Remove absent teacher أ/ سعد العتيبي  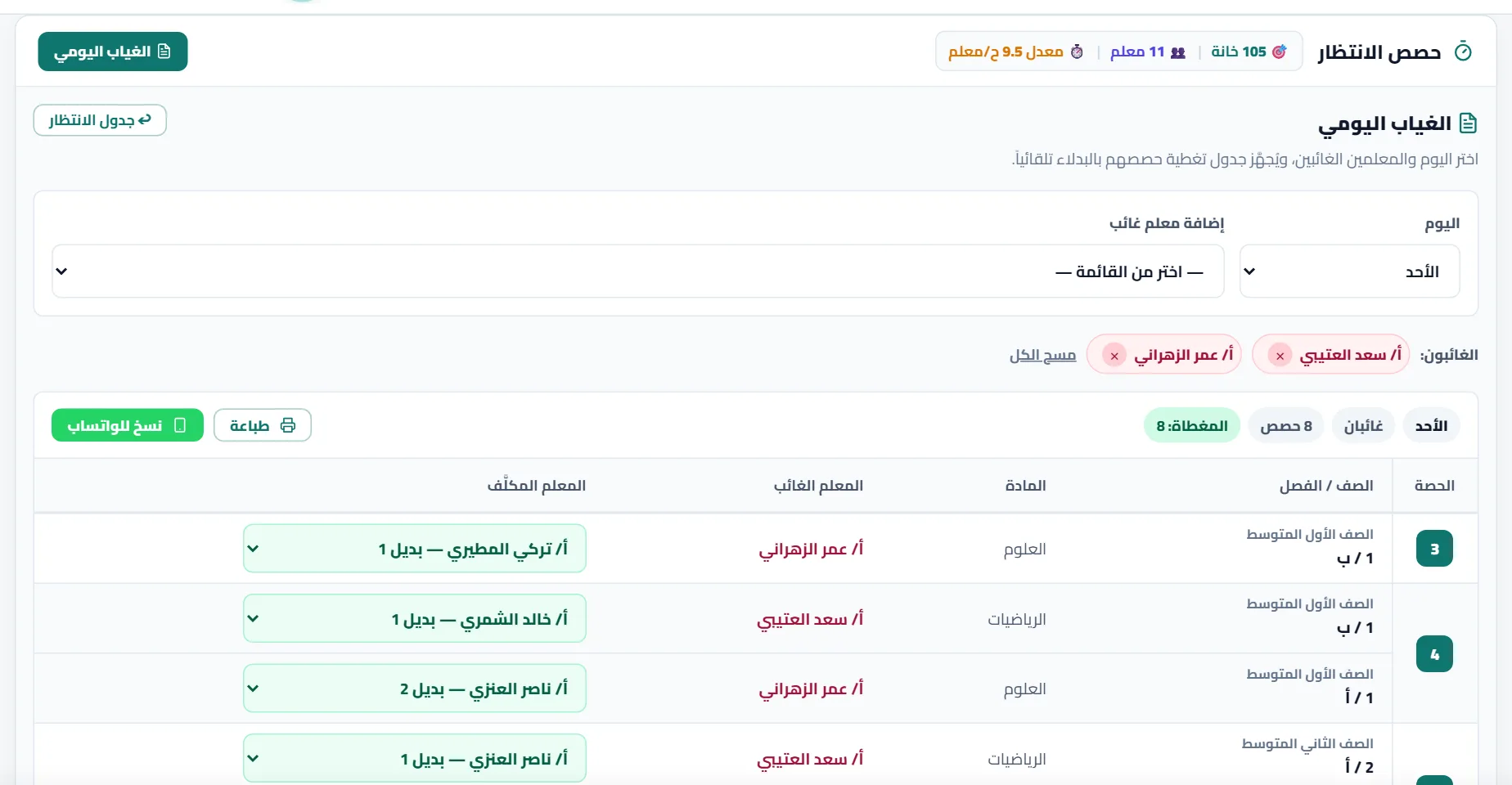coord(1280,356)
